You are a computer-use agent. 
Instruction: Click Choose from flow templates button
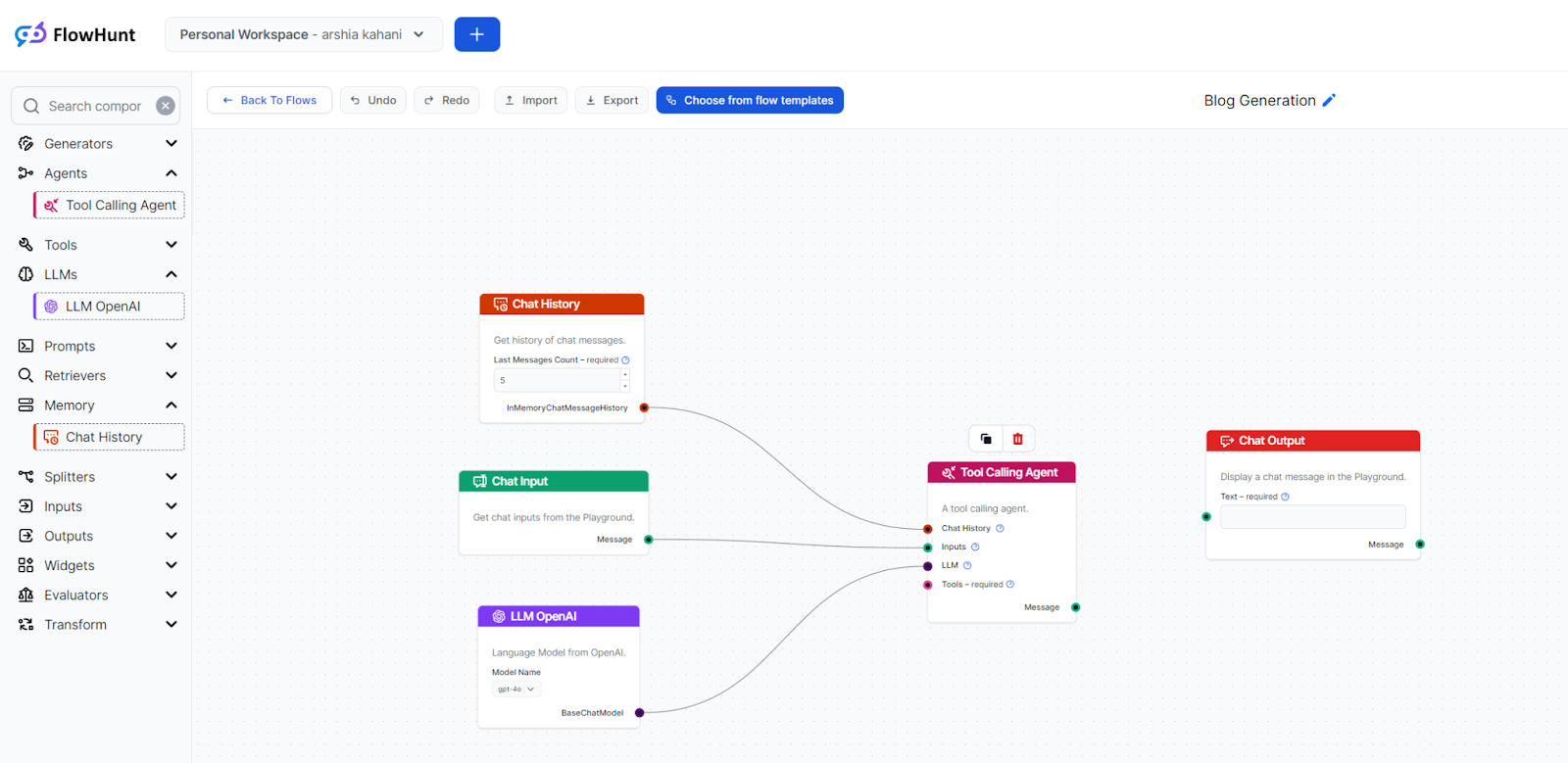[x=750, y=100]
